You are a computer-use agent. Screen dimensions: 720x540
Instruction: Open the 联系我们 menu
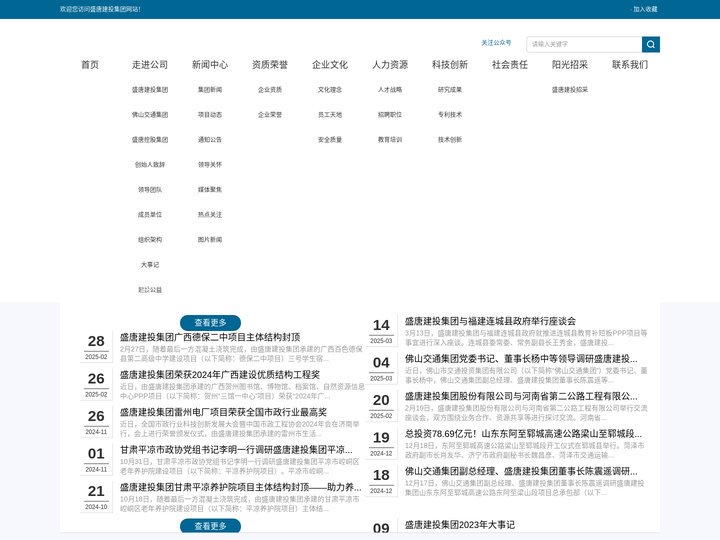630,65
